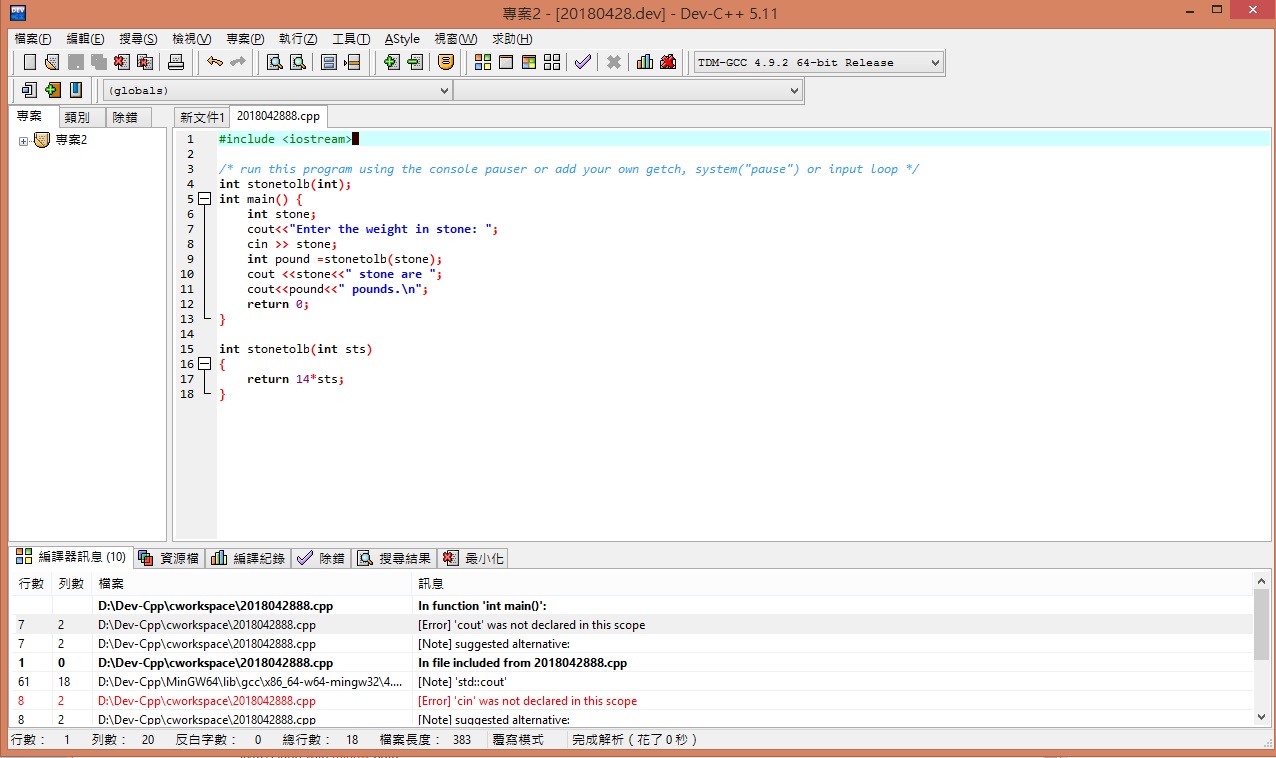Click the Compile icon with four colored squares

[483, 62]
